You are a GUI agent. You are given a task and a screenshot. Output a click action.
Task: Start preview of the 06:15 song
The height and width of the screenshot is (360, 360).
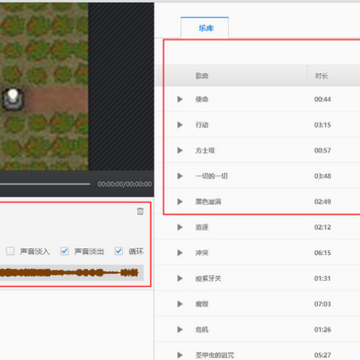tap(180, 253)
